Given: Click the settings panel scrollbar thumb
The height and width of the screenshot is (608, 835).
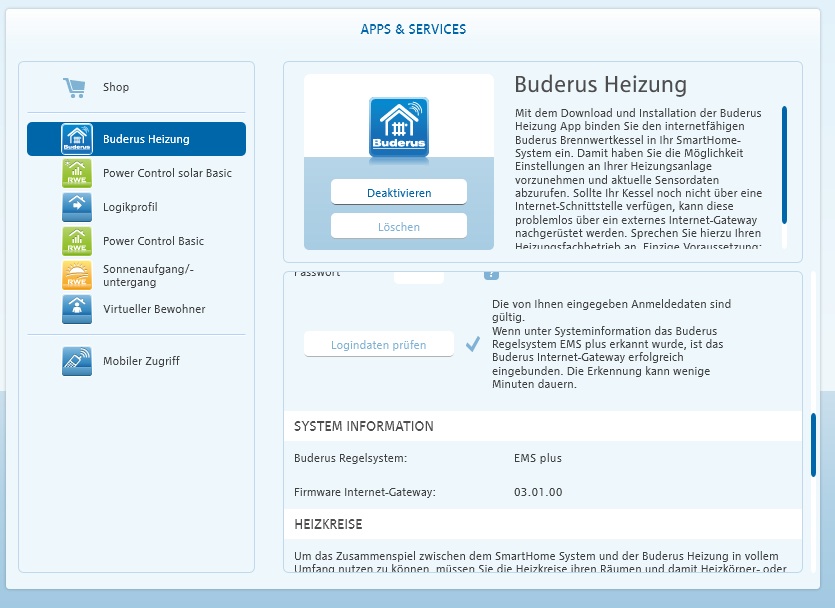Looking at the screenshot, I should click(x=813, y=445).
